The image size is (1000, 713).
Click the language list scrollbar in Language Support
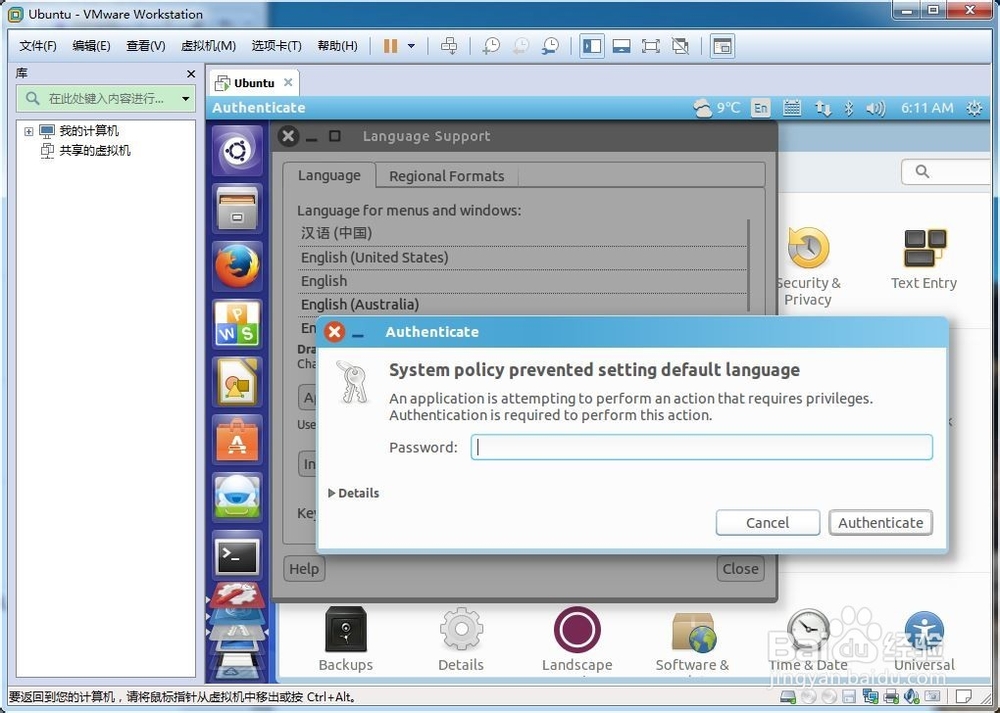[x=748, y=268]
